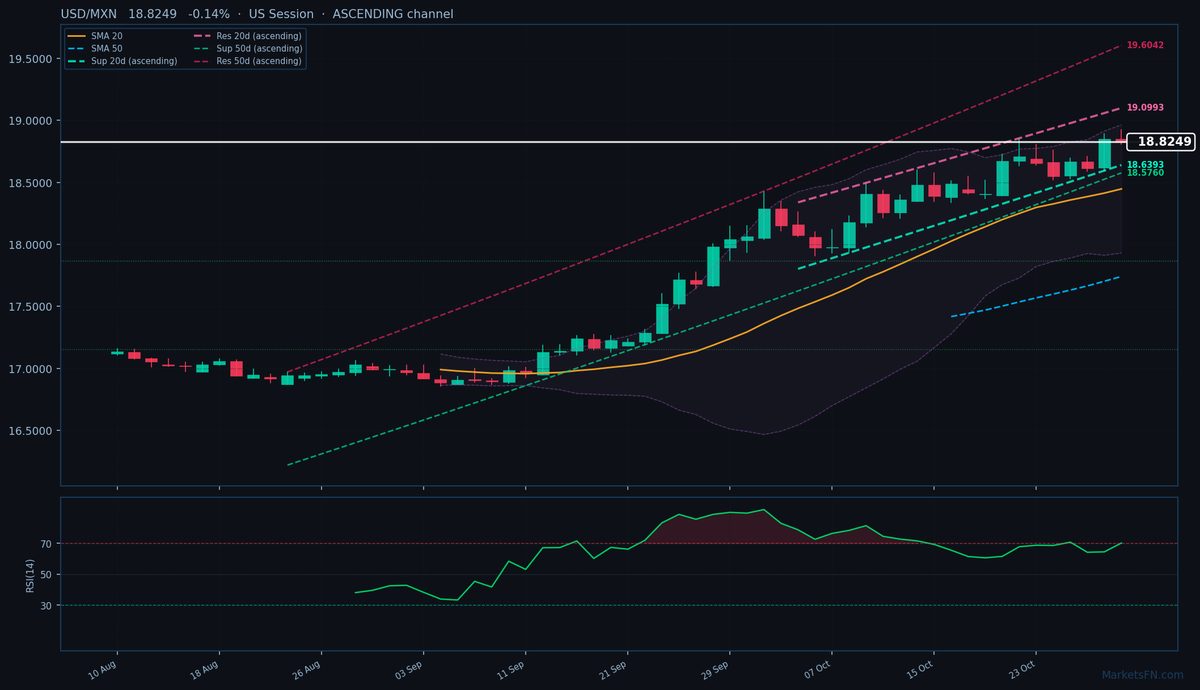Image resolution: width=1200 pixels, height=690 pixels.
Task: Click the 19.0000 price axis tick
Action: pyautogui.click(x=30, y=121)
